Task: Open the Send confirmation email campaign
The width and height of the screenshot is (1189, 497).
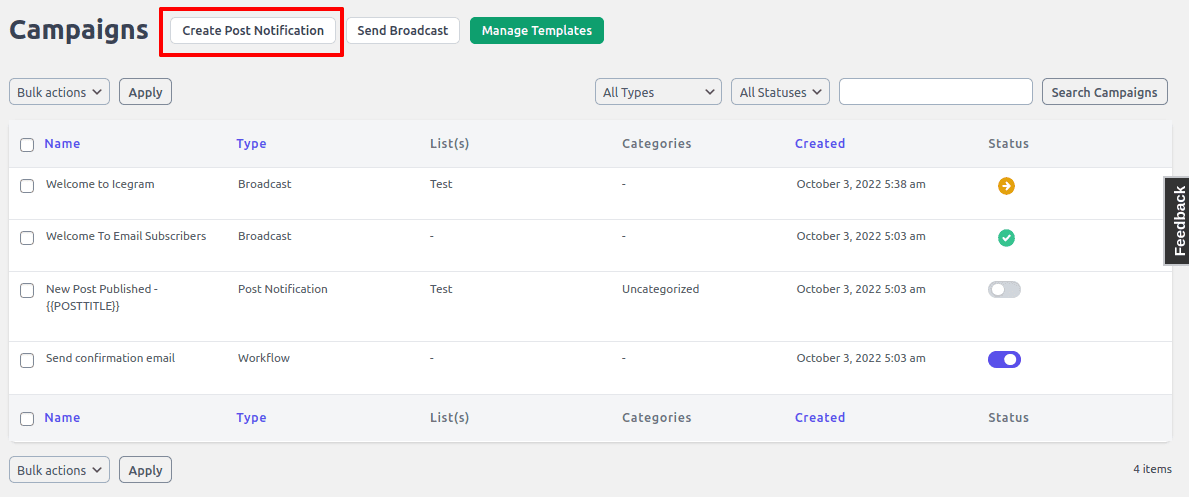Action: pyautogui.click(x=111, y=357)
